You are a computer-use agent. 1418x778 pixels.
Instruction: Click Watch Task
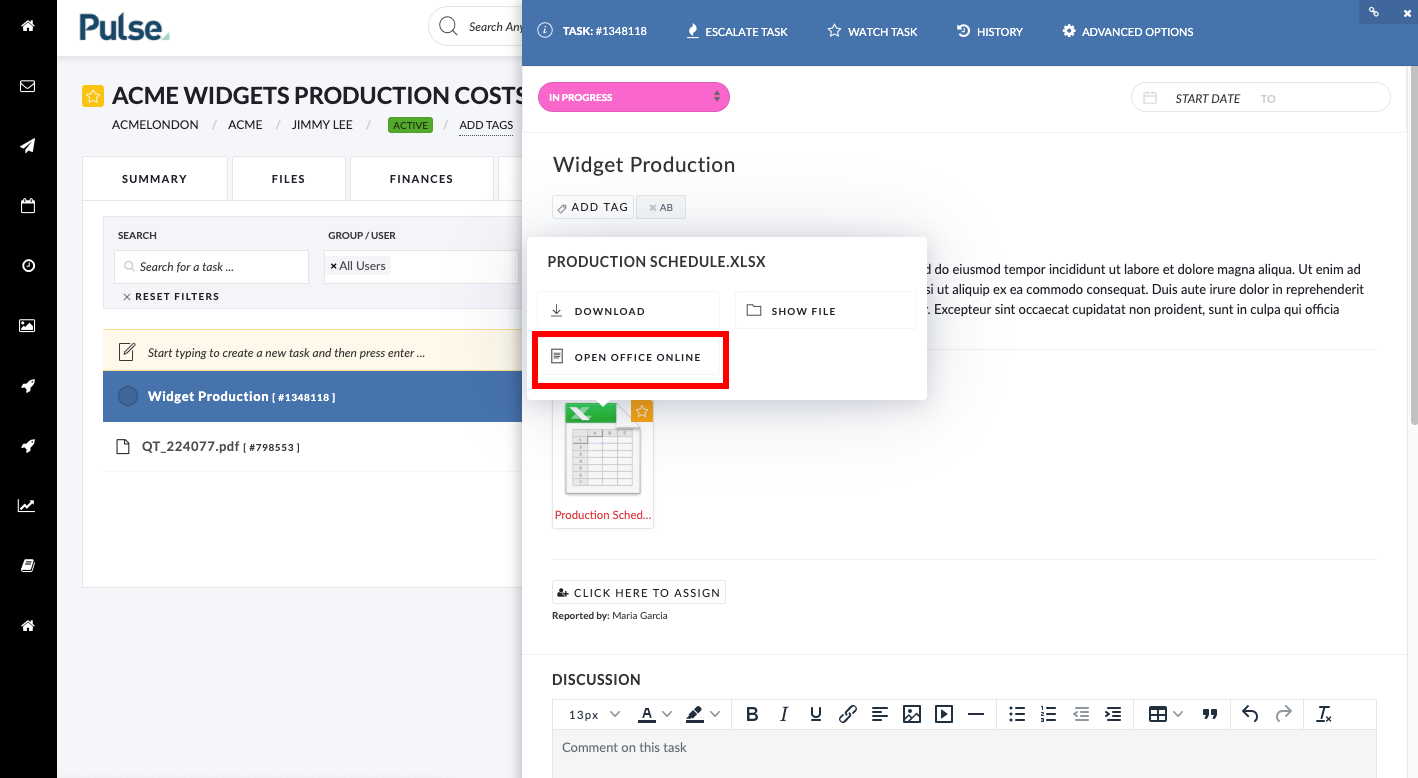coord(872,32)
